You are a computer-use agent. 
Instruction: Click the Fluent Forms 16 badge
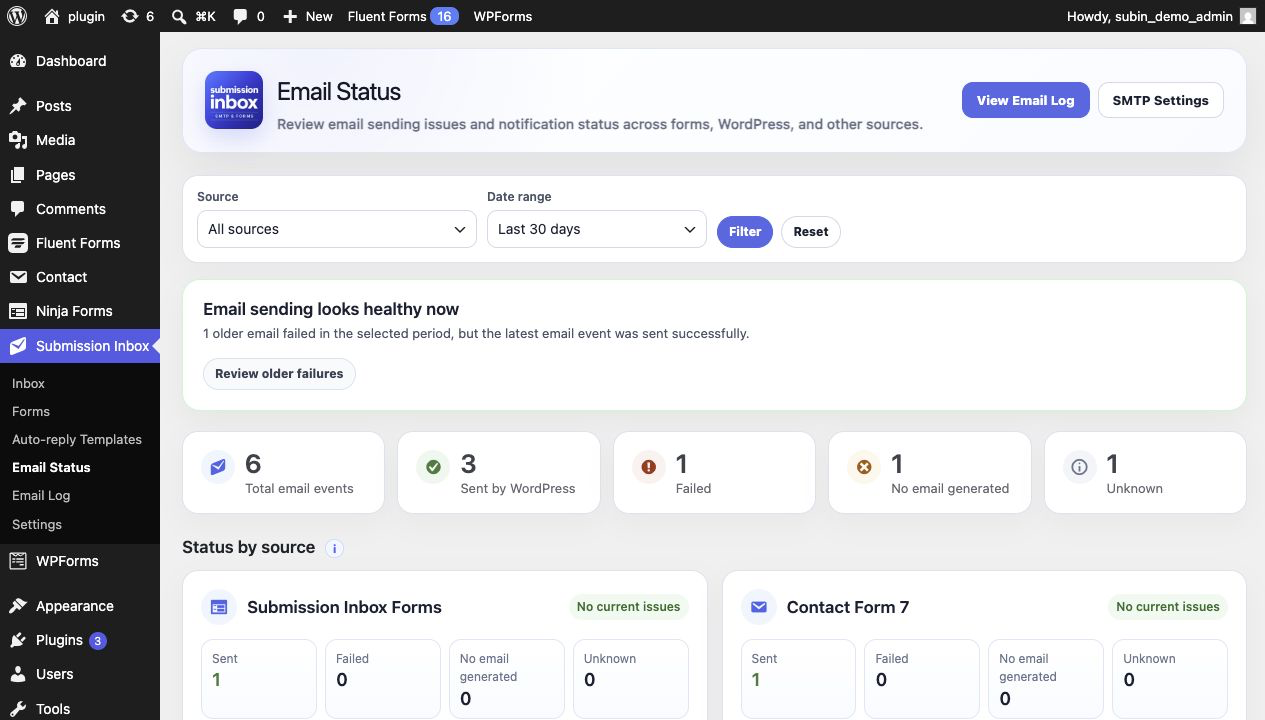point(445,16)
